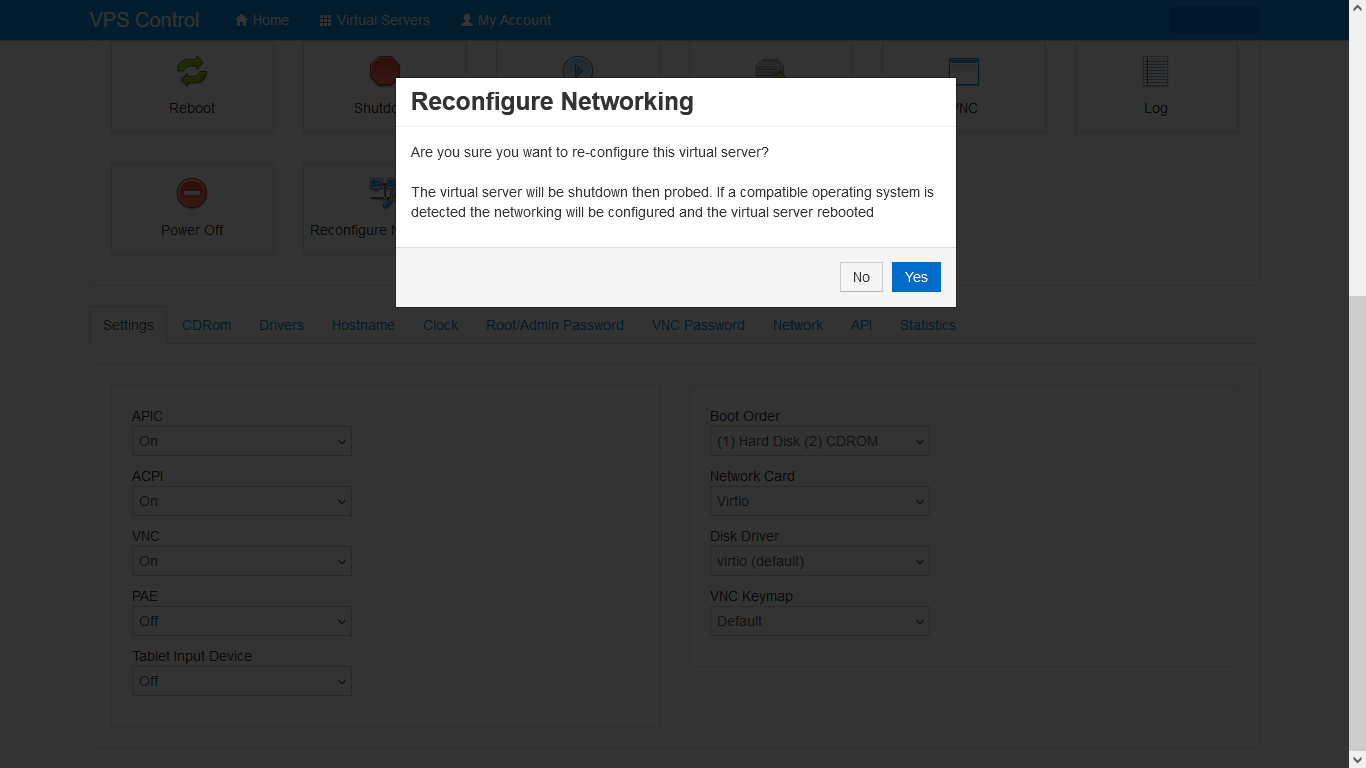Open the Tablet Input Device dropdown
Screen dimensions: 1366x768
pos(242,681)
